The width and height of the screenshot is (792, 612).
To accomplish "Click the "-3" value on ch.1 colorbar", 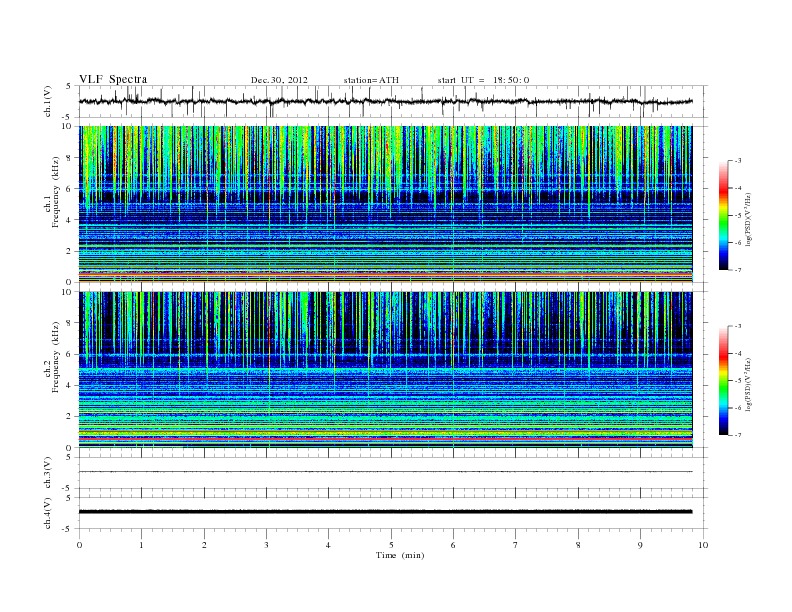I will click(x=738, y=161).
